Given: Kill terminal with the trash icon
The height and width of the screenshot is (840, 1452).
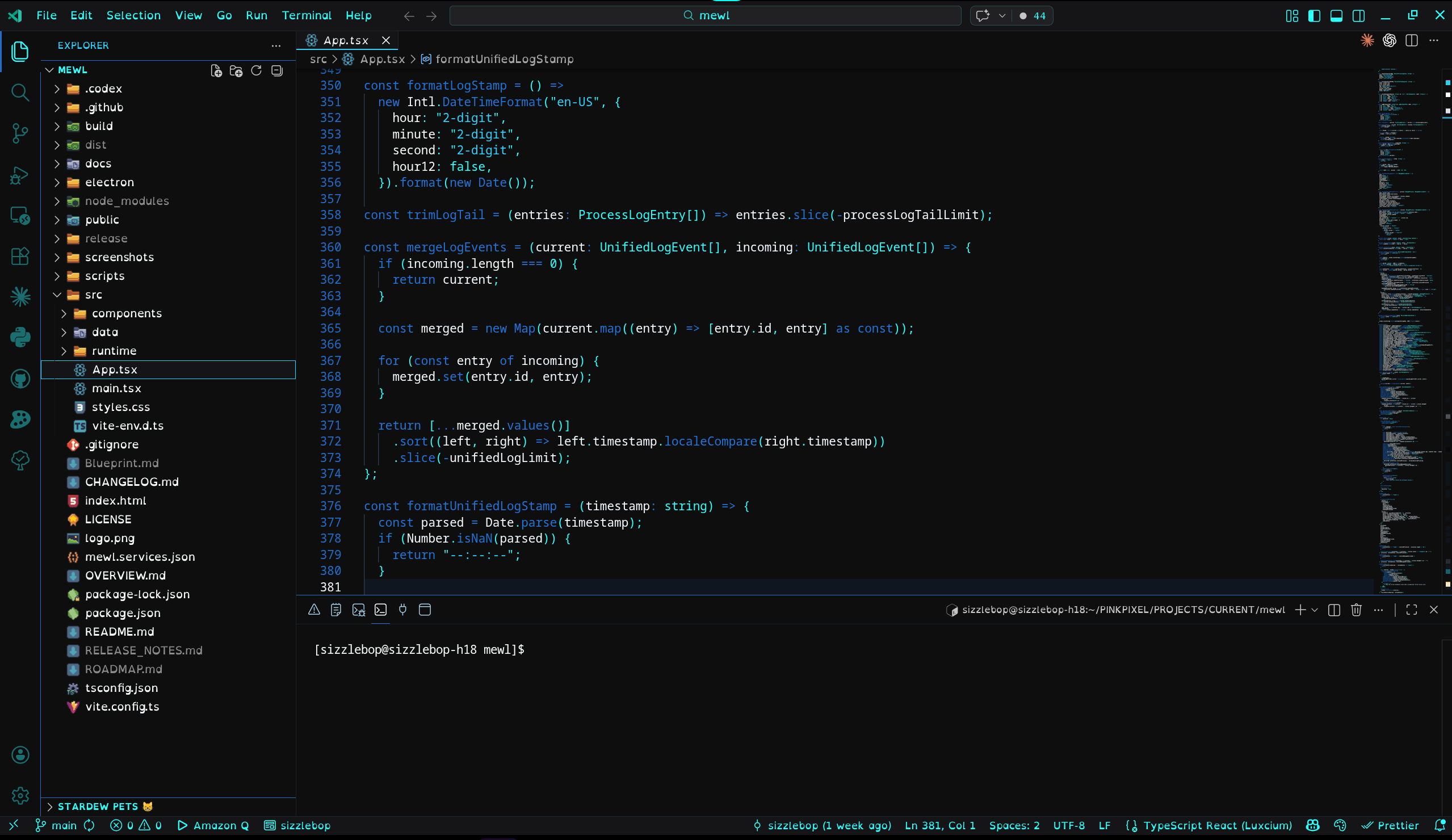Looking at the screenshot, I should point(1356,610).
